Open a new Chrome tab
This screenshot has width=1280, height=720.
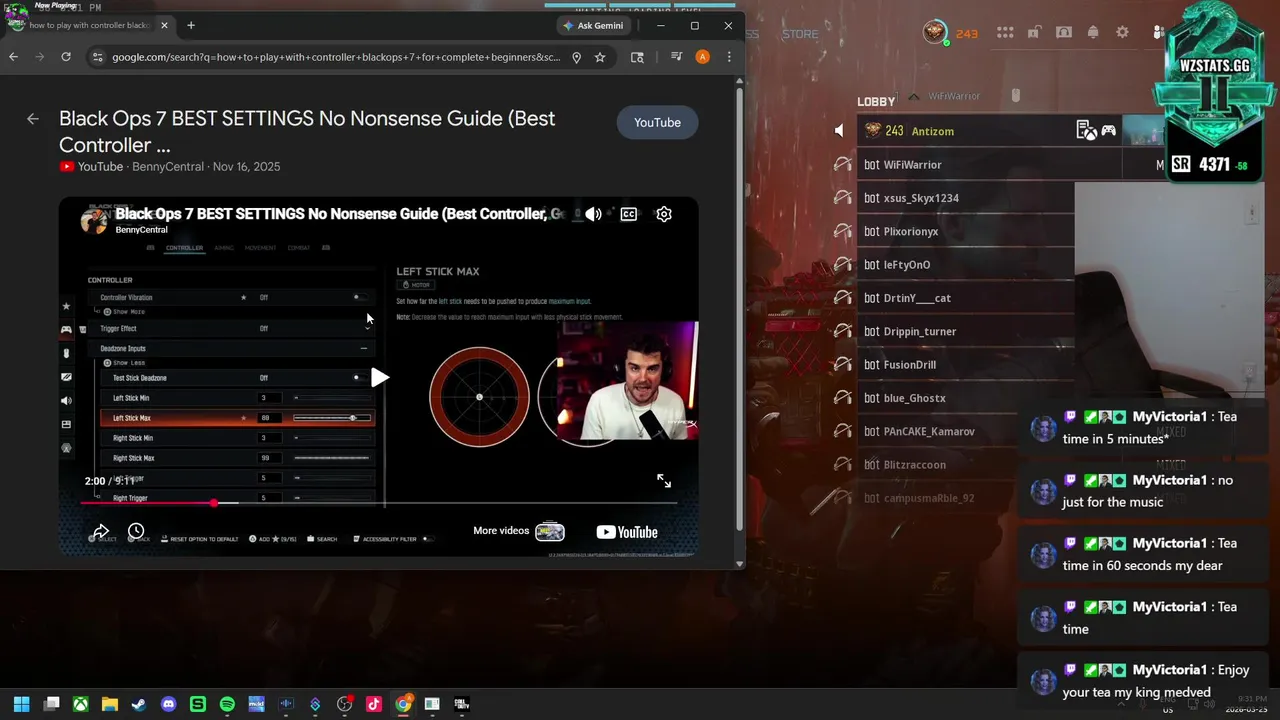(x=191, y=25)
